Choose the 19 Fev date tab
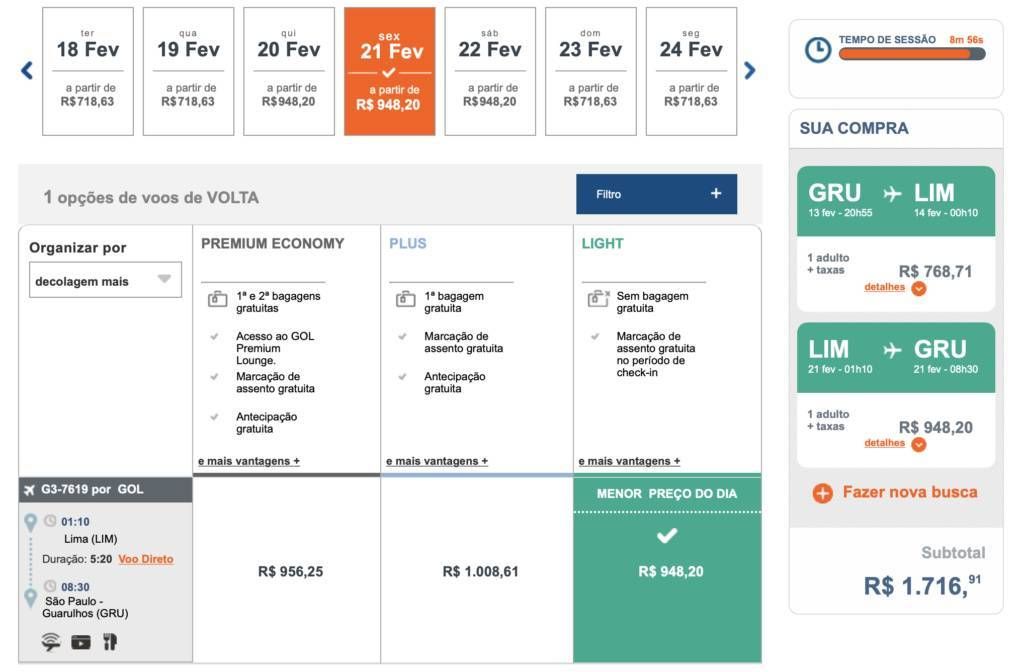Viewport: 1024px width, 672px height. coord(188,71)
